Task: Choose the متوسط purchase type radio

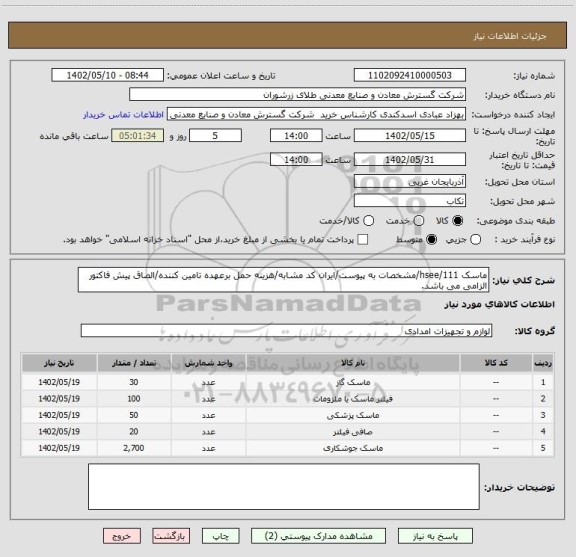Action: pyautogui.click(x=431, y=240)
